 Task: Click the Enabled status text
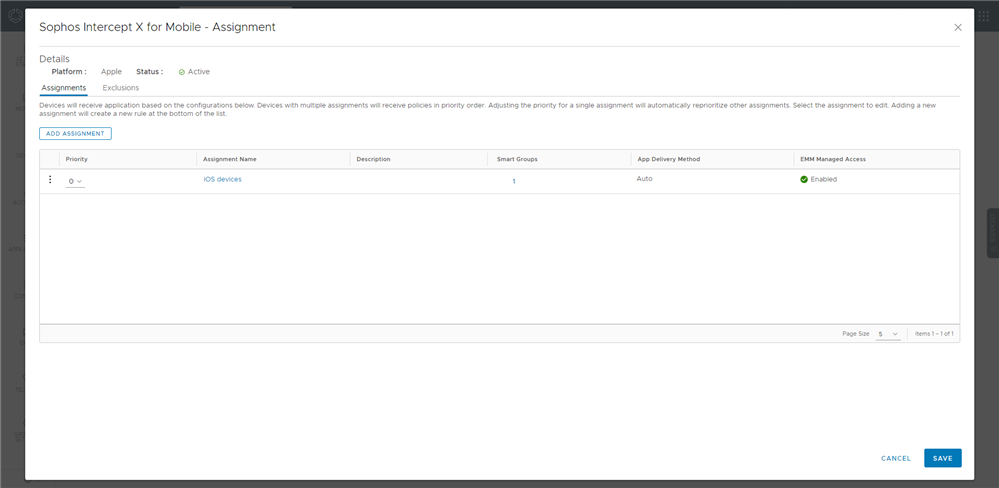(x=824, y=180)
